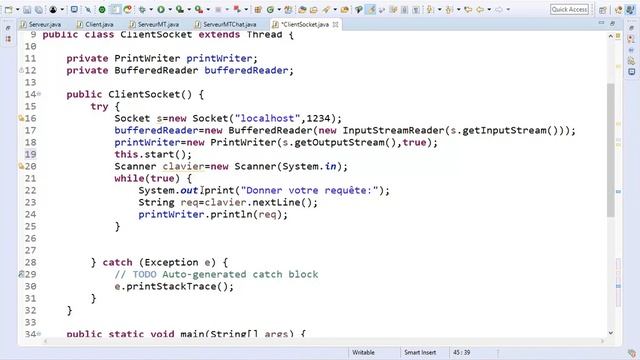Click the Open Perspective icon
This screenshot has height=360, width=640.
click(602, 10)
